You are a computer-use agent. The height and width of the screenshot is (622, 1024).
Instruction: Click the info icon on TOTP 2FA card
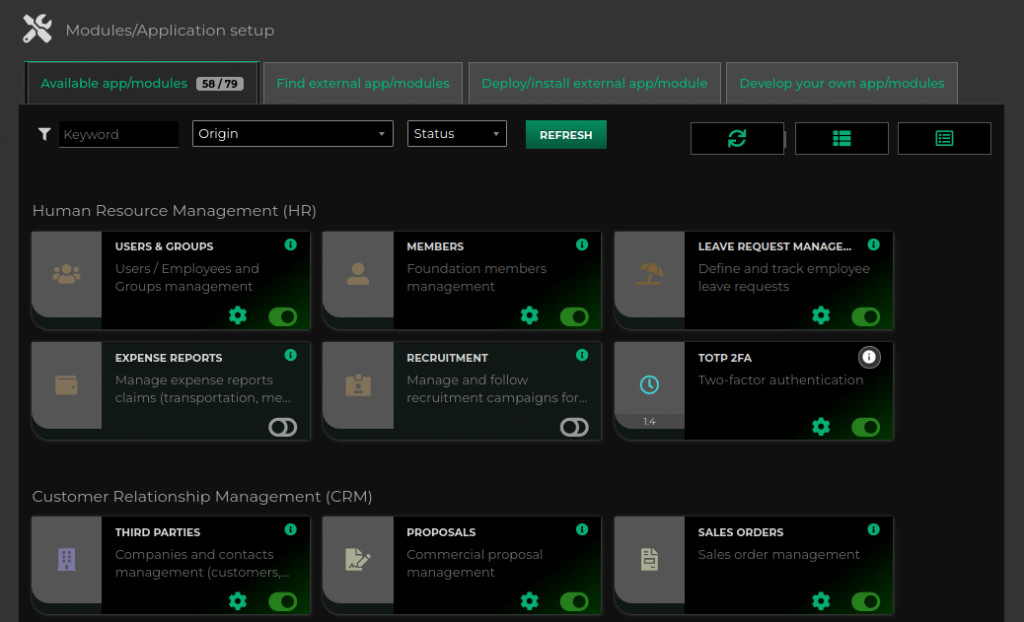coord(869,357)
